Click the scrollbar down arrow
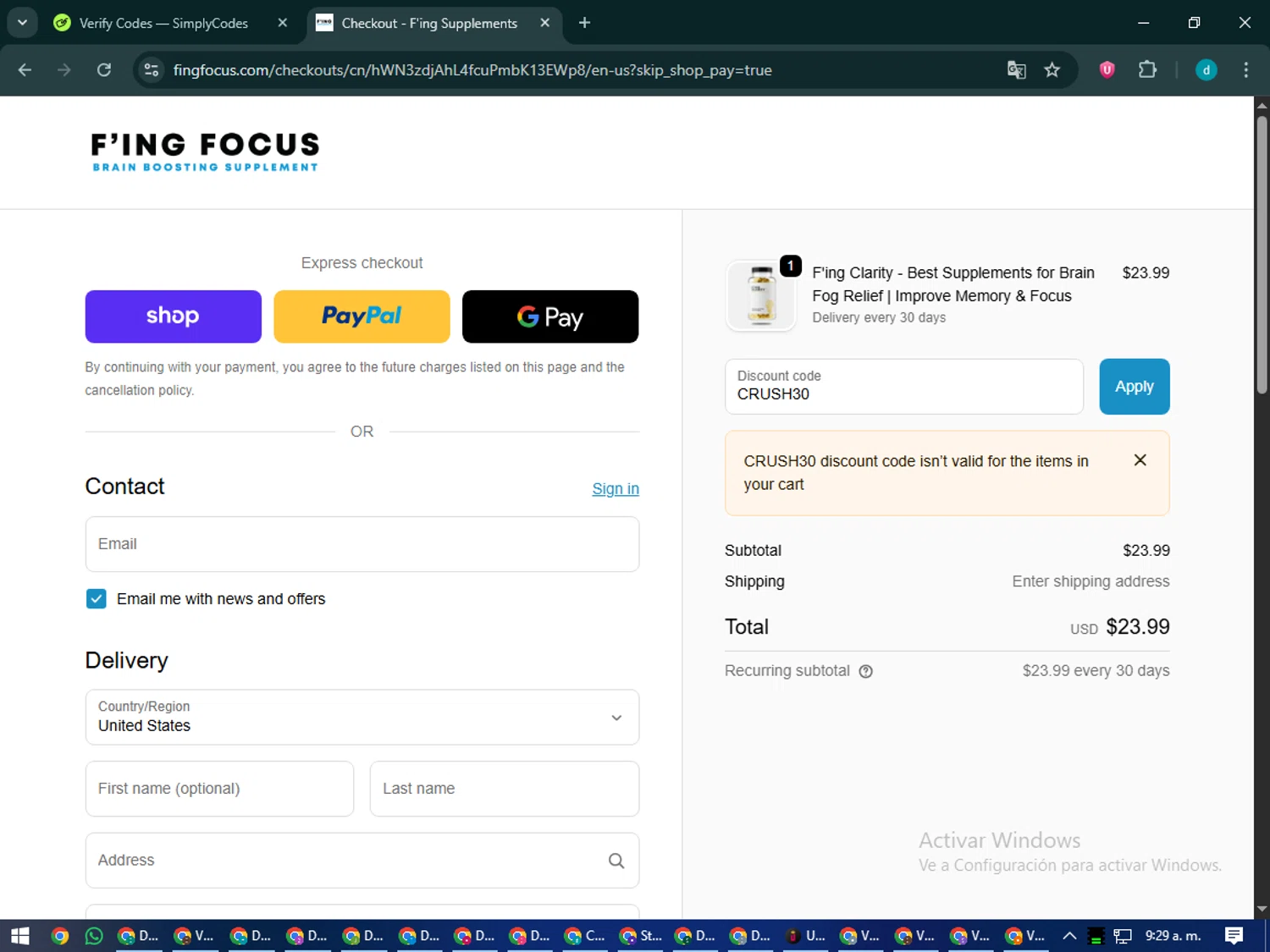Image resolution: width=1270 pixels, height=952 pixels. [x=1262, y=910]
